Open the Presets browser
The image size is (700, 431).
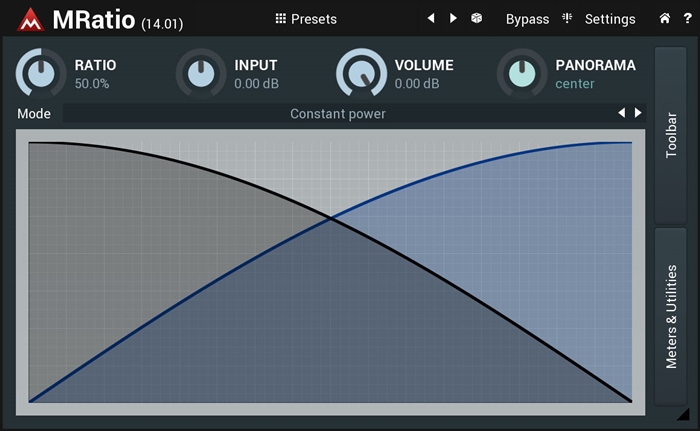coord(306,19)
